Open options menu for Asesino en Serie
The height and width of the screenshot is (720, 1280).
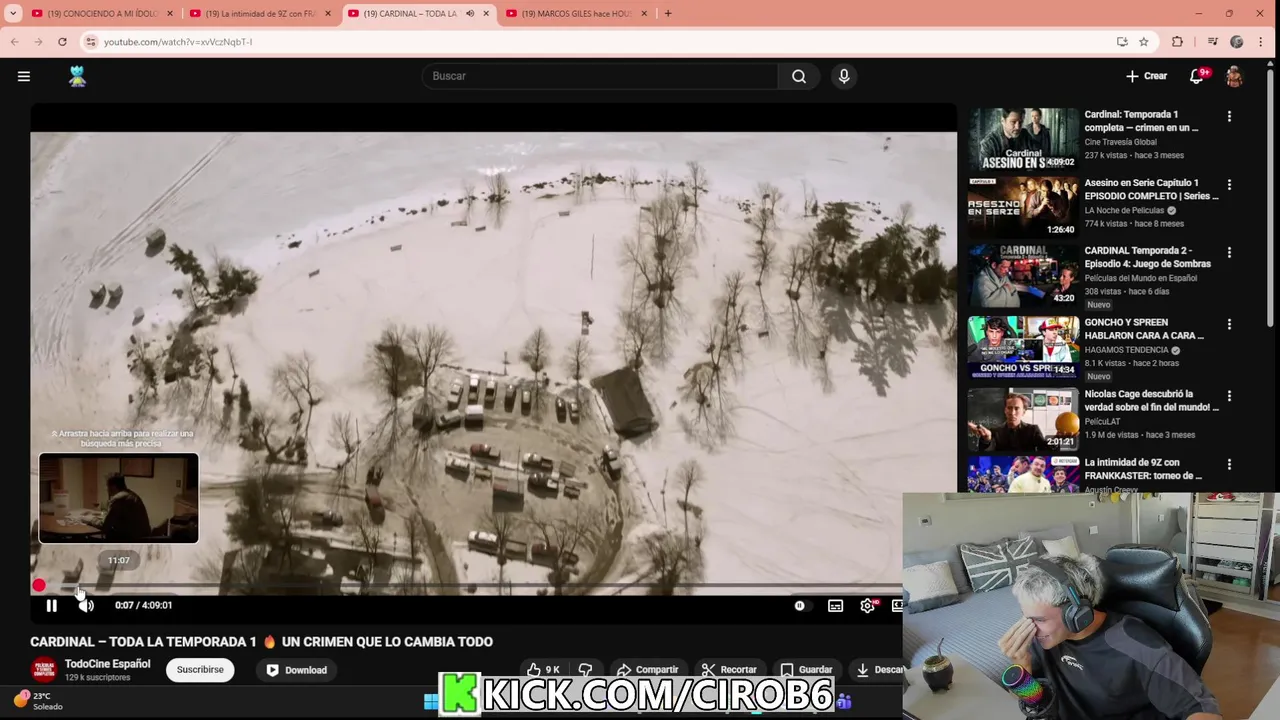pos(1229,185)
